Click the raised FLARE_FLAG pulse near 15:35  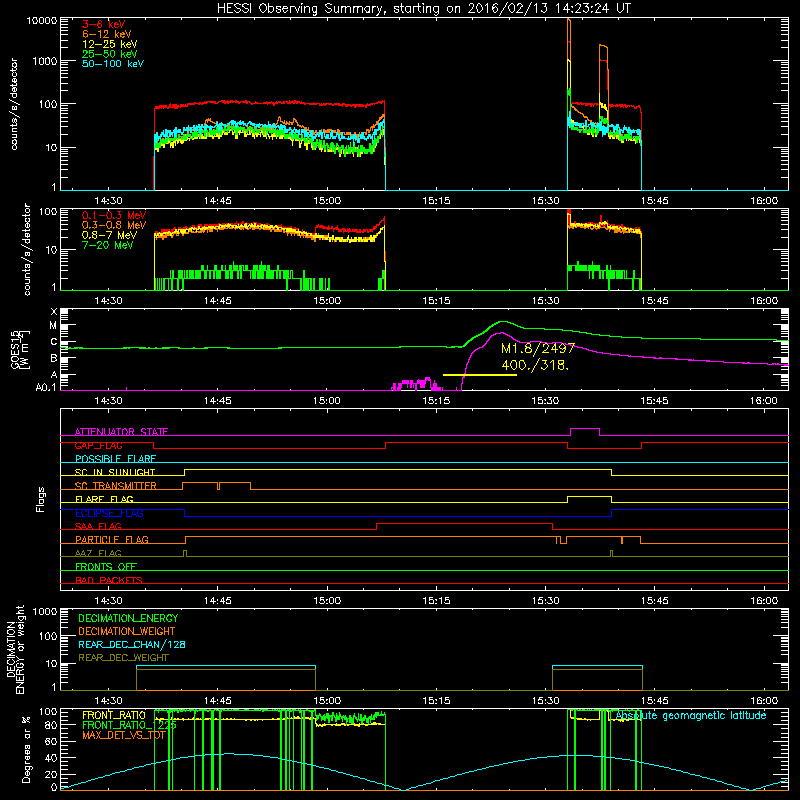click(x=589, y=497)
